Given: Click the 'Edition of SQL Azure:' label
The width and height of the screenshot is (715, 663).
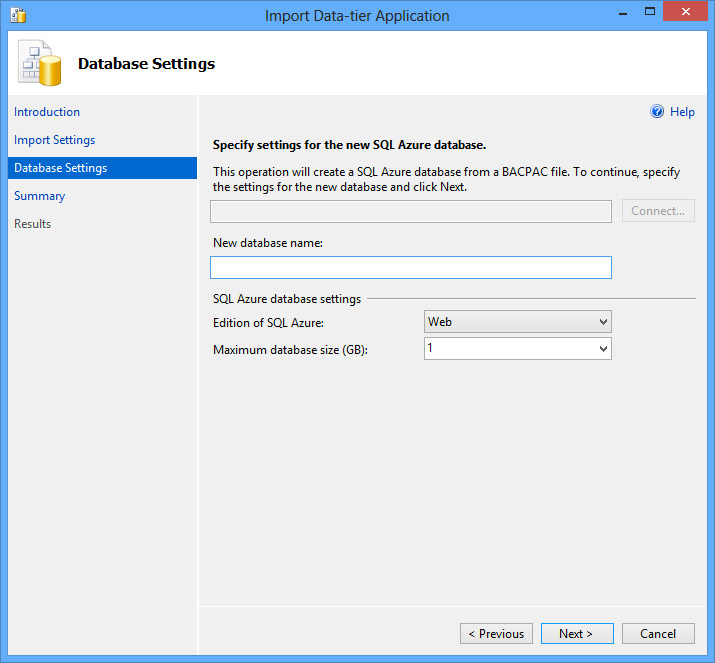Looking at the screenshot, I should tap(268, 322).
